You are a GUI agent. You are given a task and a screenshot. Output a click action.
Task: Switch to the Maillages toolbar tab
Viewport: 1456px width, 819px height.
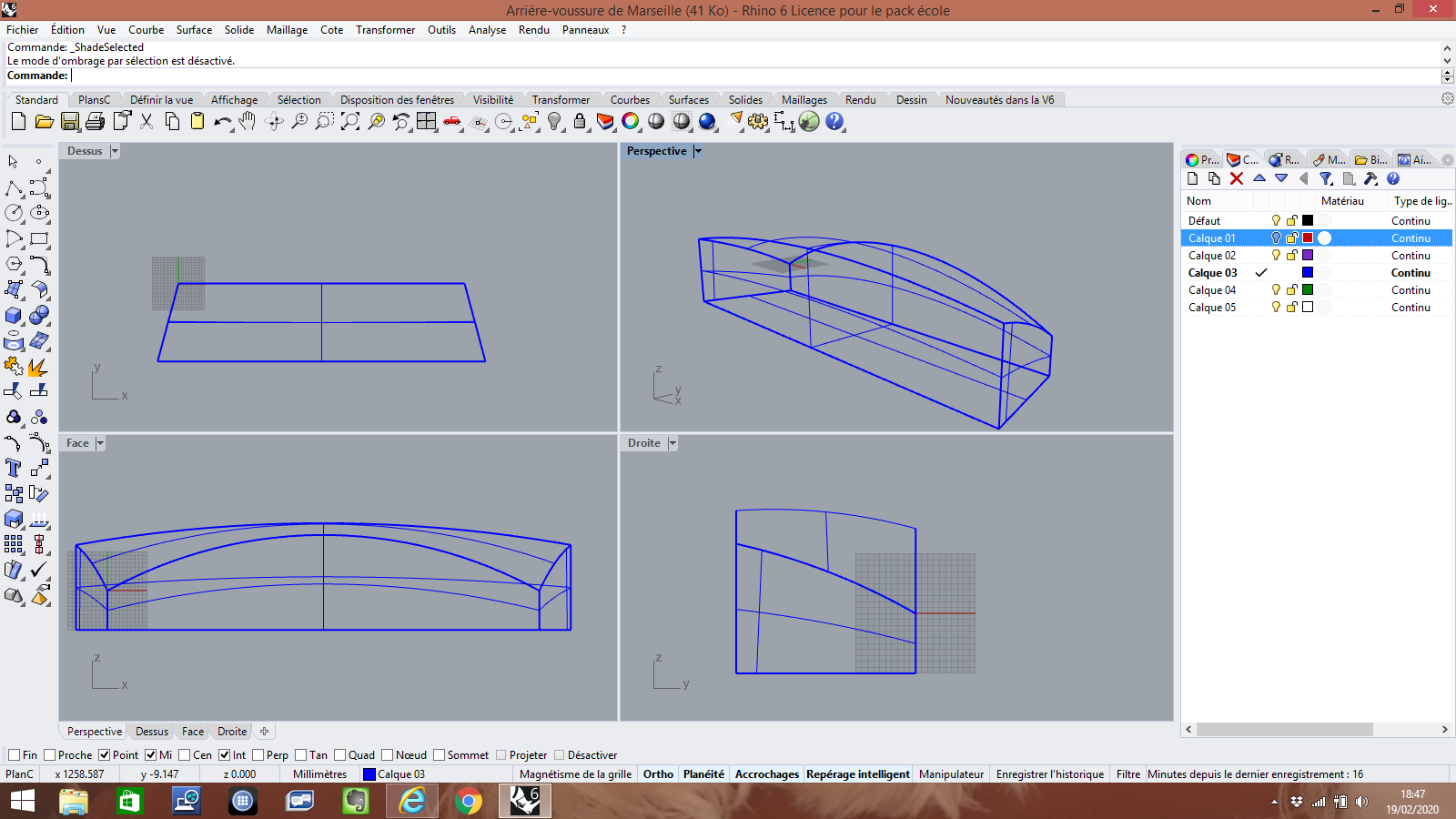(x=804, y=100)
